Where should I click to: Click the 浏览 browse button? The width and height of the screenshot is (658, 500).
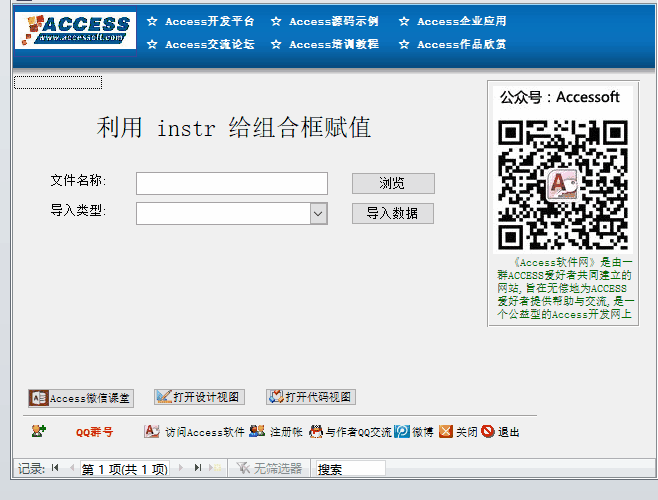[x=393, y=183]
